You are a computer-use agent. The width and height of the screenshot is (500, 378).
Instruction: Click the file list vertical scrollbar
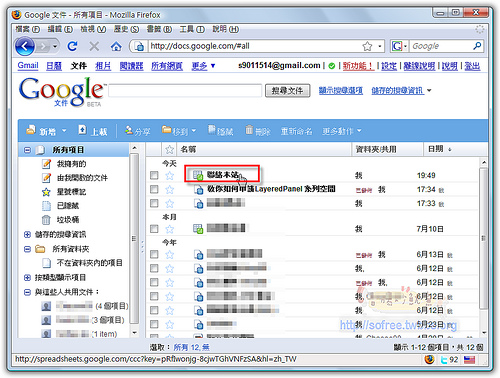[483, 238]
